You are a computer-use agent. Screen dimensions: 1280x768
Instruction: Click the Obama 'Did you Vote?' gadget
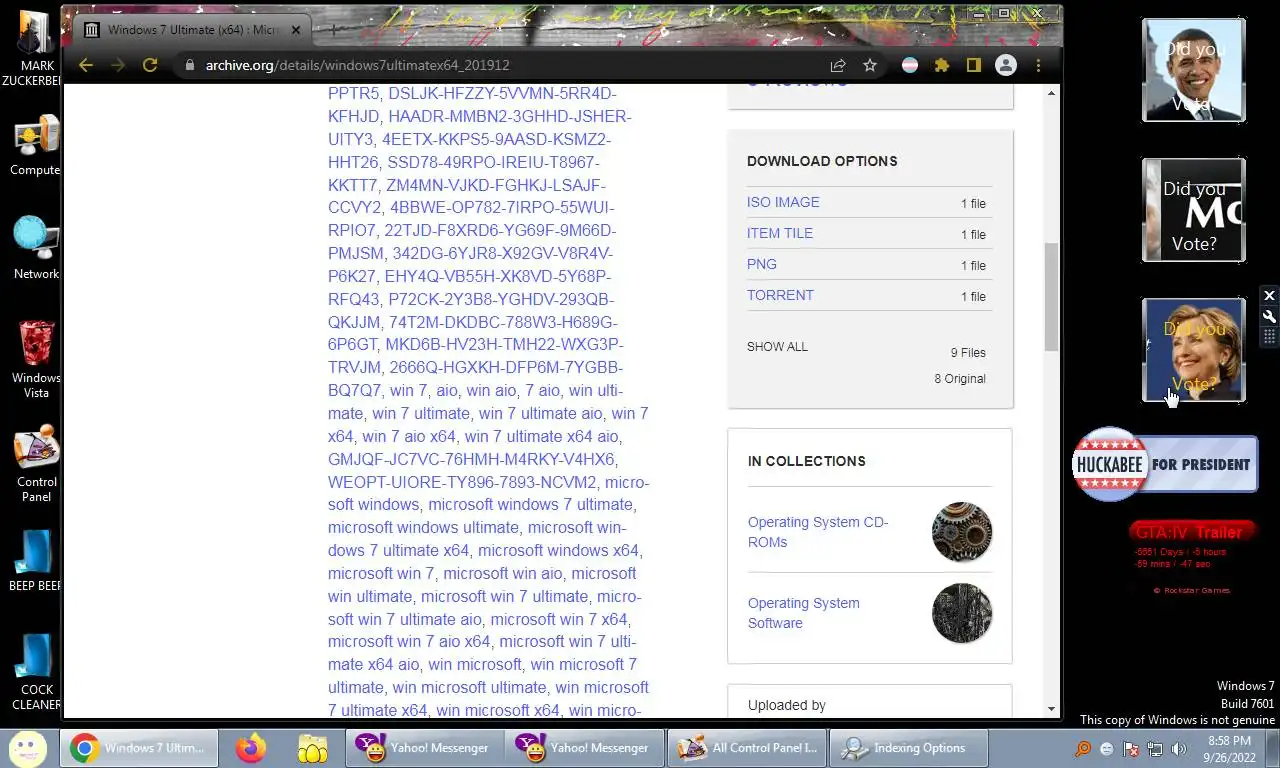1194,70
